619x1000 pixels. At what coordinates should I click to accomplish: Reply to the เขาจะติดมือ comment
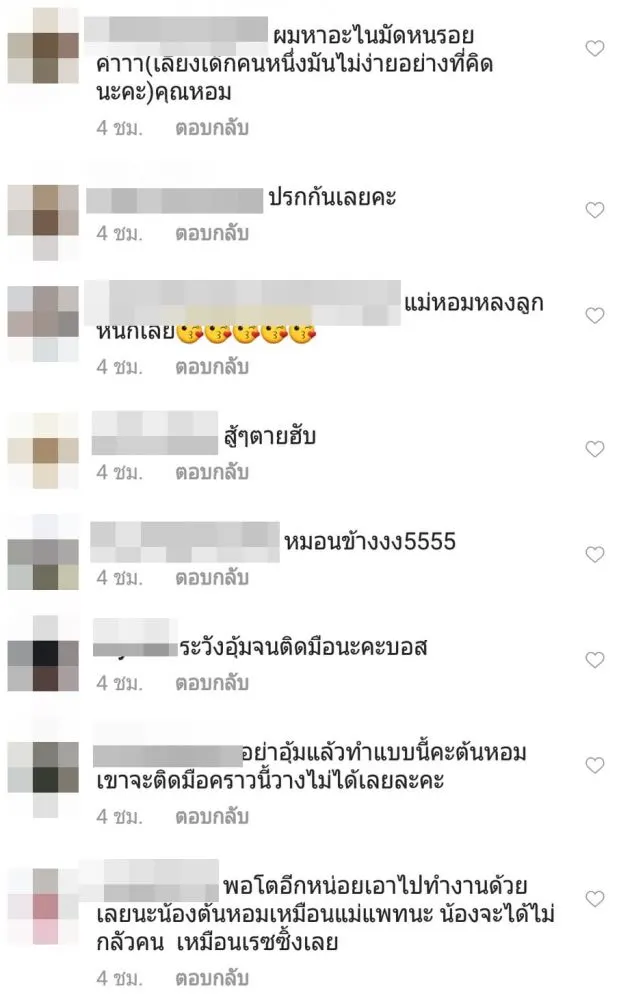point(212,816)
